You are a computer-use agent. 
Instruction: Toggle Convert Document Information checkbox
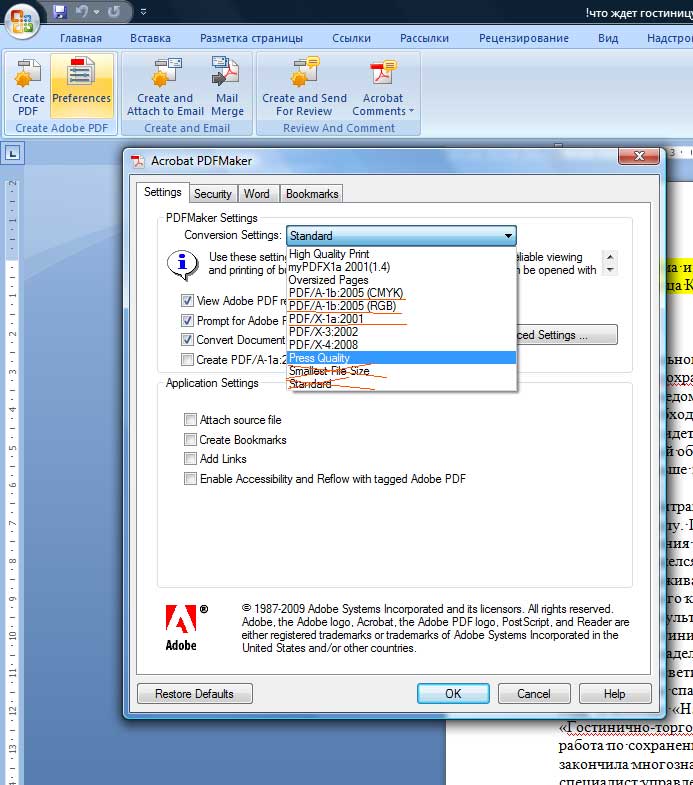coord(187,339)
